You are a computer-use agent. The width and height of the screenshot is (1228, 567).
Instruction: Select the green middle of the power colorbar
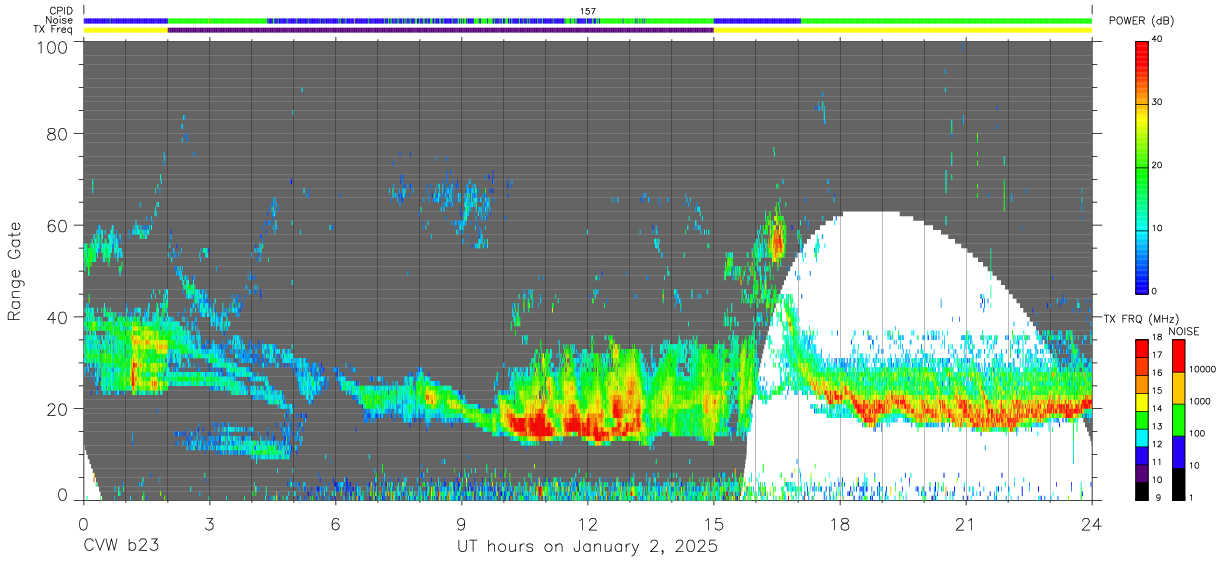[x=1142, y=165]
